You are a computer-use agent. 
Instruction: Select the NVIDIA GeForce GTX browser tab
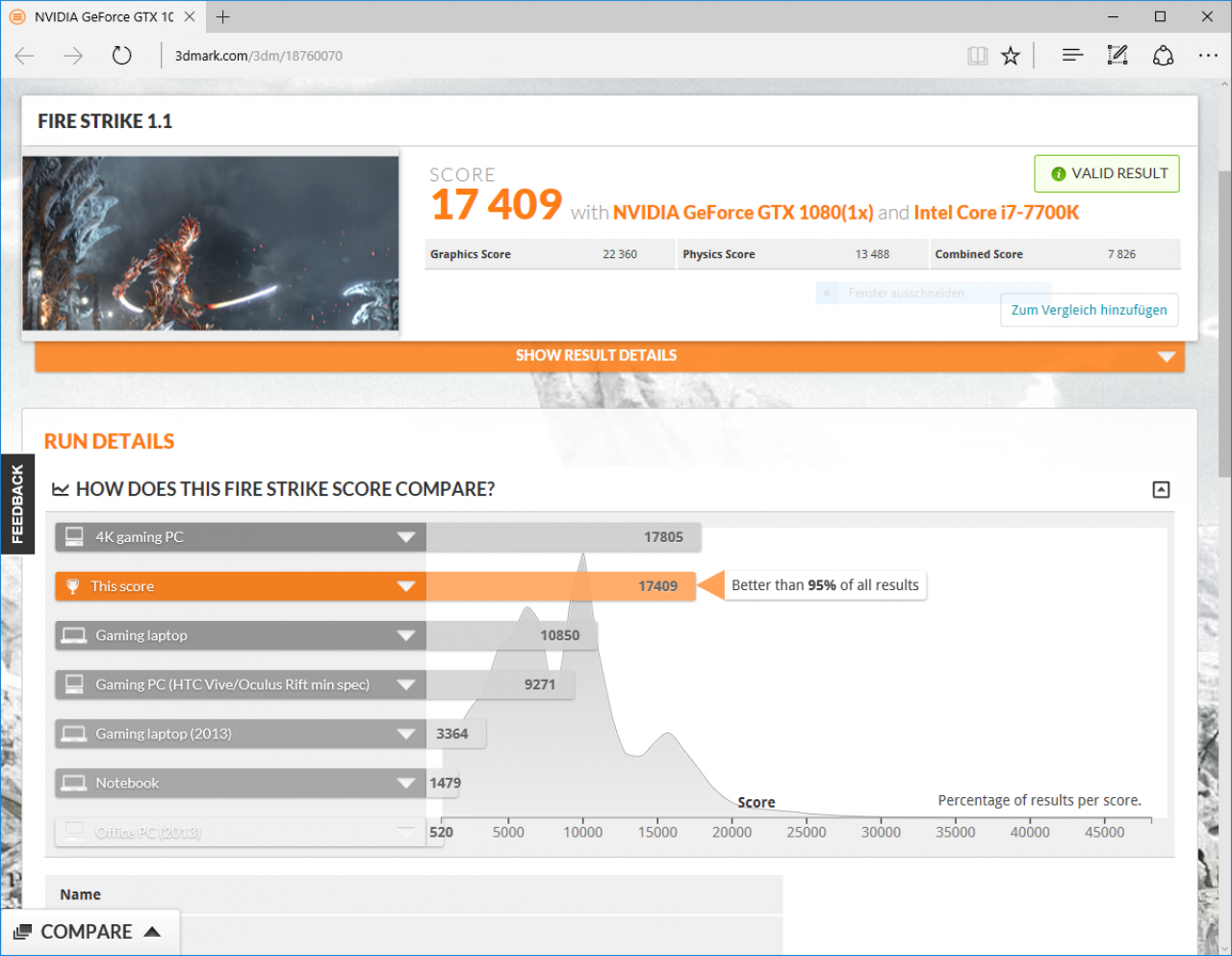(x=101, y=16)
